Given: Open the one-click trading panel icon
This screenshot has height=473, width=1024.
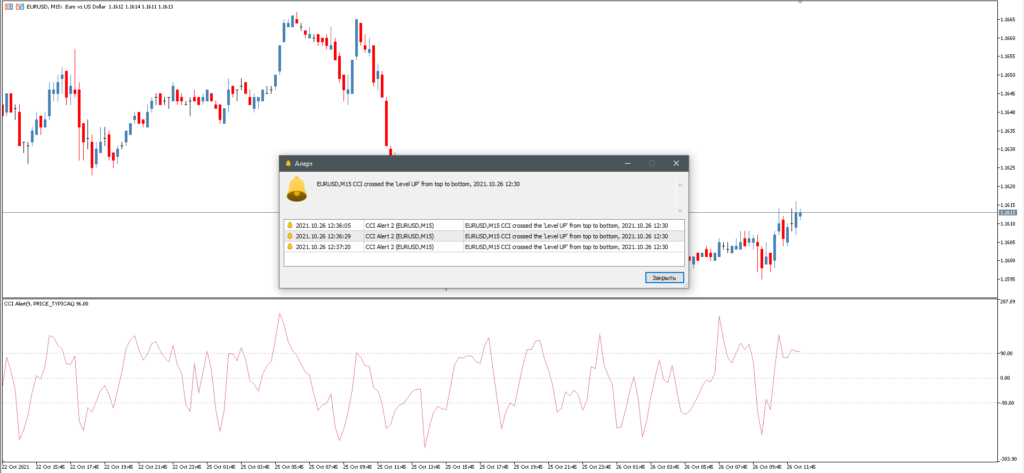Looking at the screenshot, I should pyautogui.click(x=9, y=6).
